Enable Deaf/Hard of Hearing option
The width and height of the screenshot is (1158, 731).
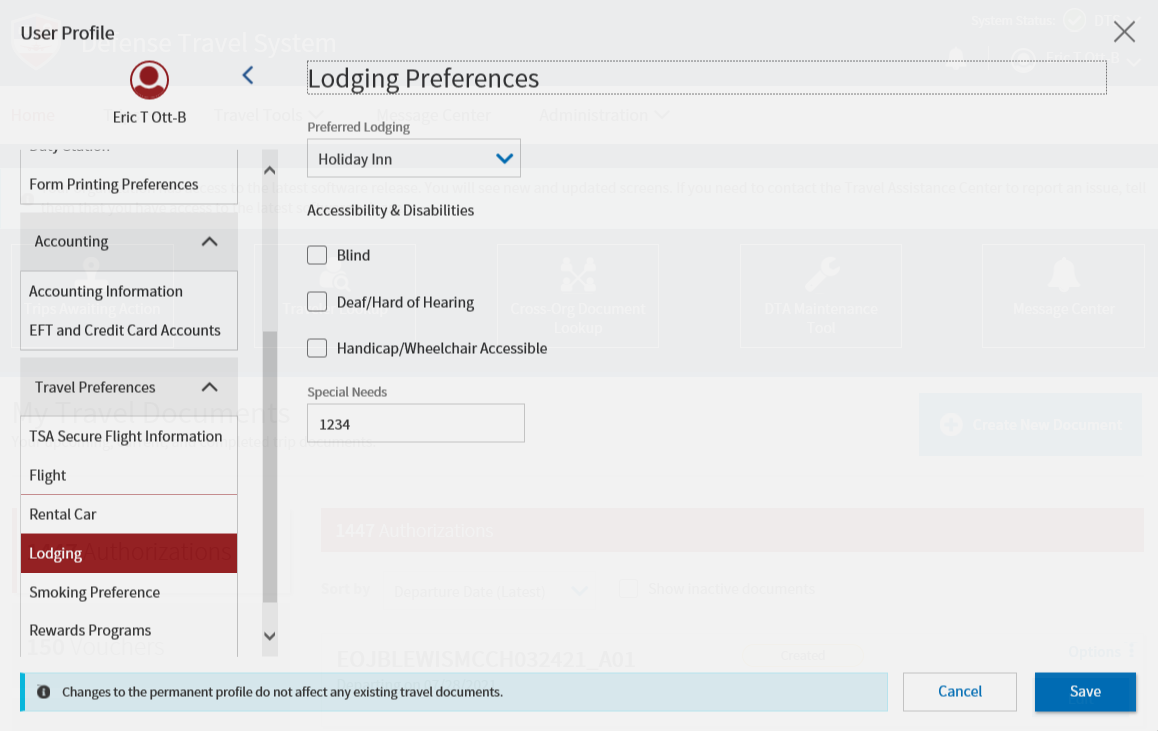317,302
